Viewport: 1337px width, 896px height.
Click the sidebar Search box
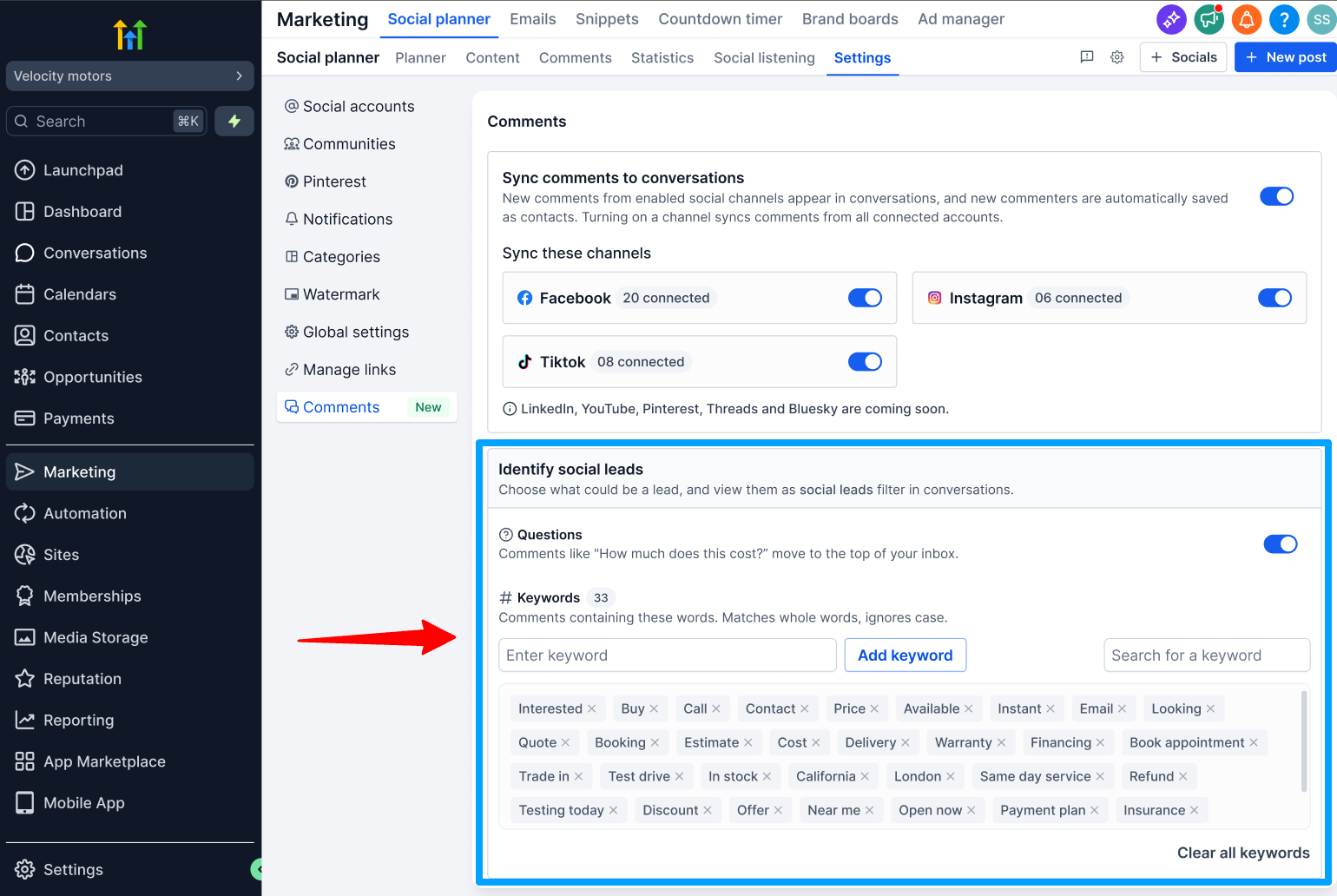tap(107, 122)
